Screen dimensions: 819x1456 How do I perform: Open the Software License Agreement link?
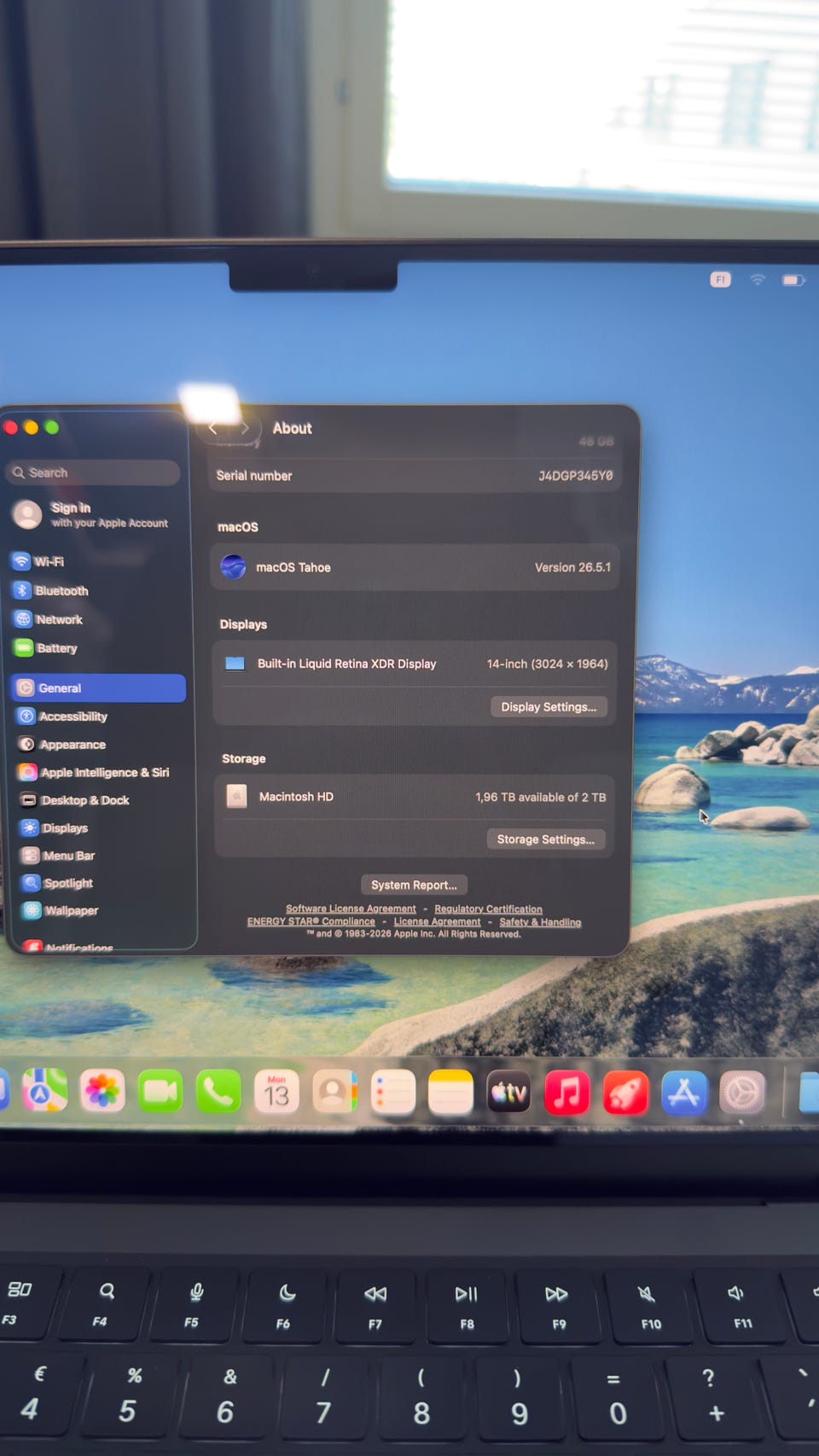pyautogui.click(x=351, y=908)
